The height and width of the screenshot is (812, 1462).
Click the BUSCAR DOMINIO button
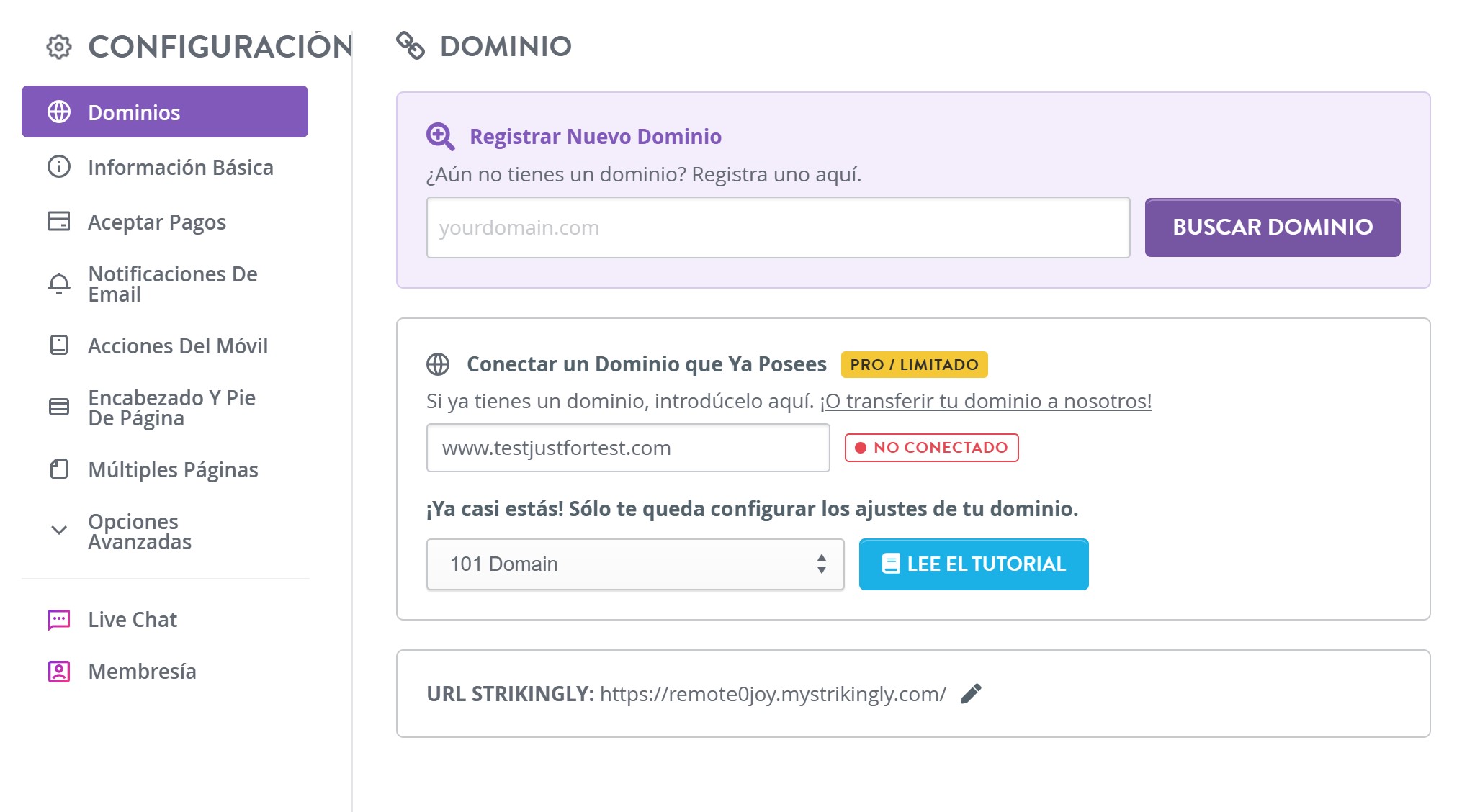tap(1272, 227)
